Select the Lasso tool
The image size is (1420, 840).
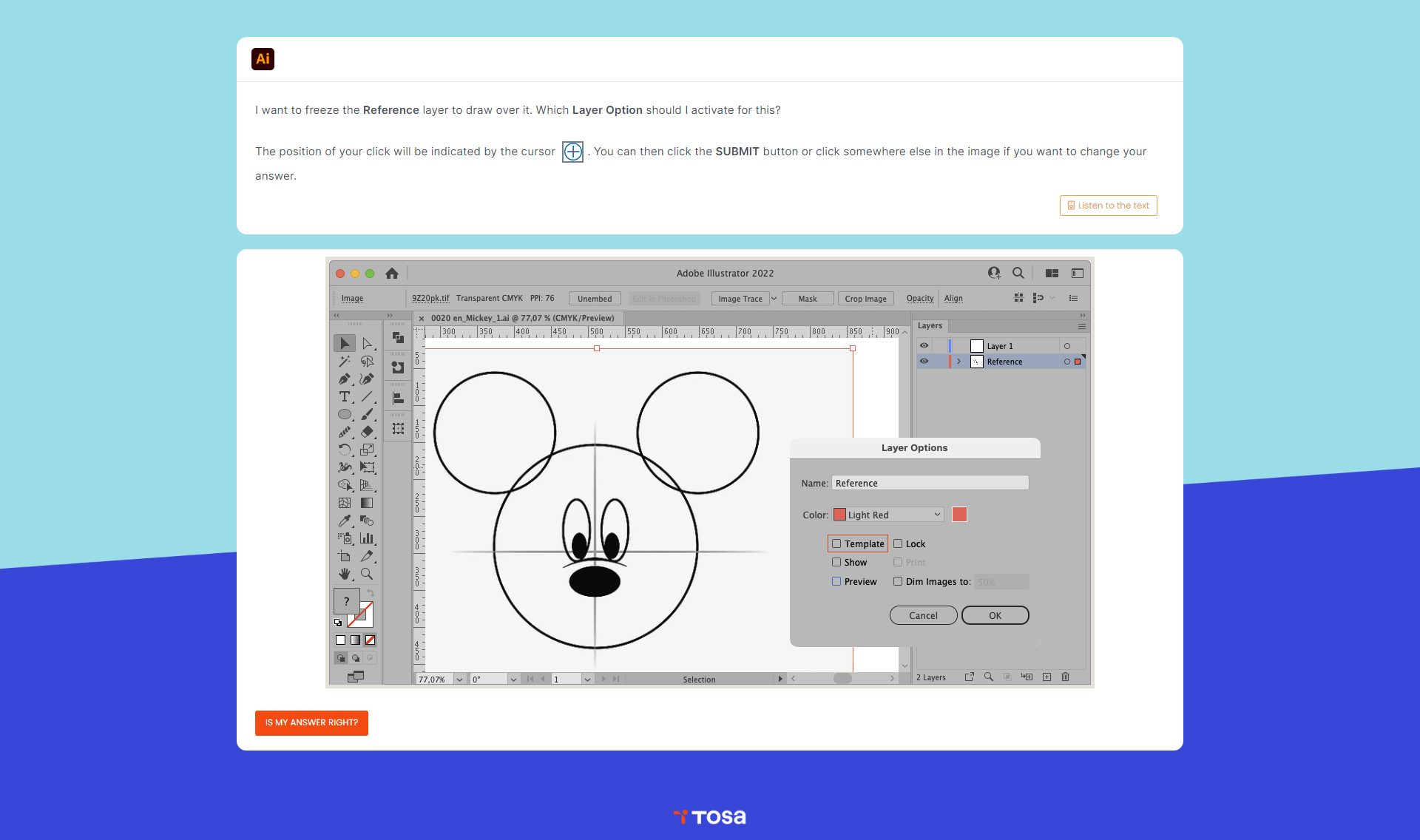pos(367,362)
